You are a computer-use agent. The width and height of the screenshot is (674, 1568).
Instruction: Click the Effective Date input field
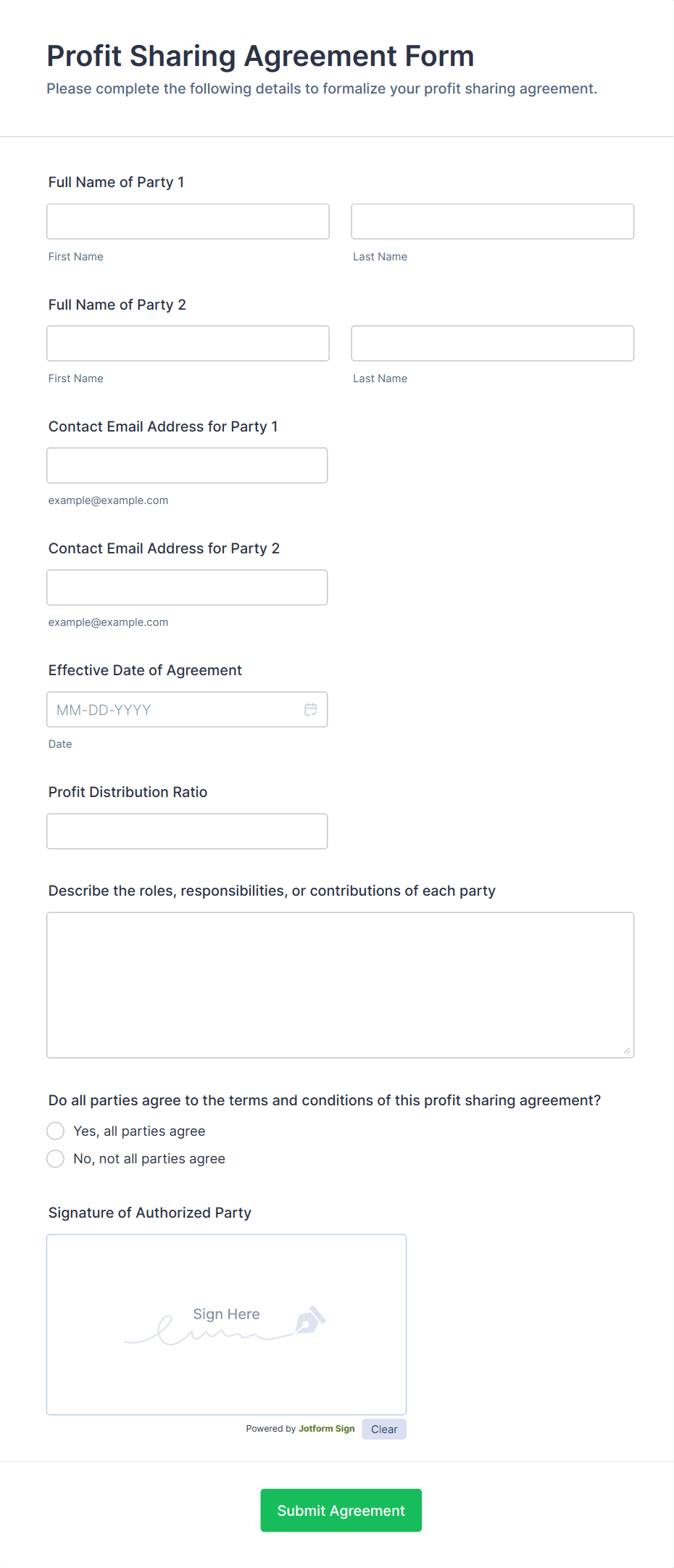[174, 709]
